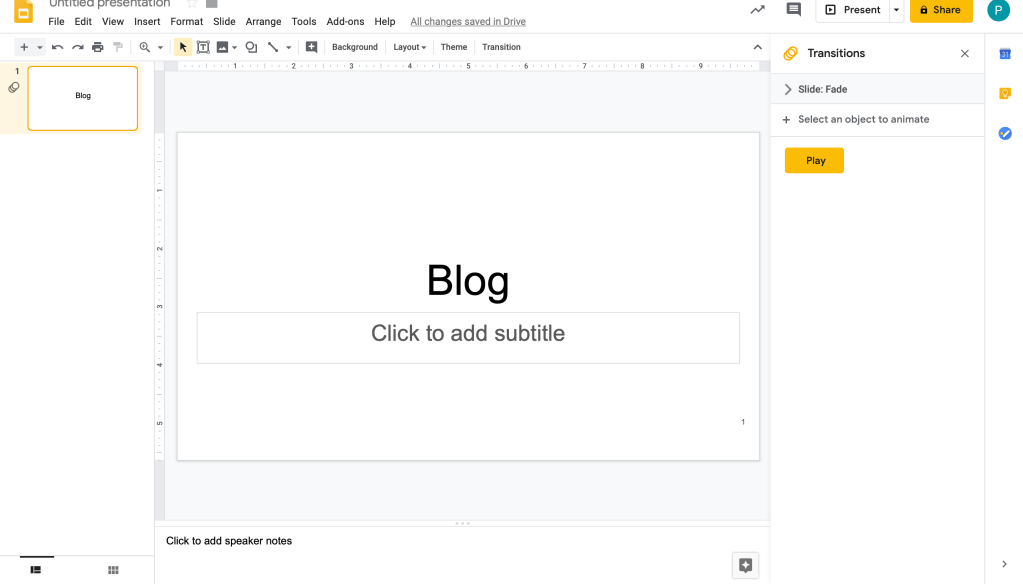
Task: Select the Blog slide thumbnail
Action: pyautogui.click(x=83, y=98)
